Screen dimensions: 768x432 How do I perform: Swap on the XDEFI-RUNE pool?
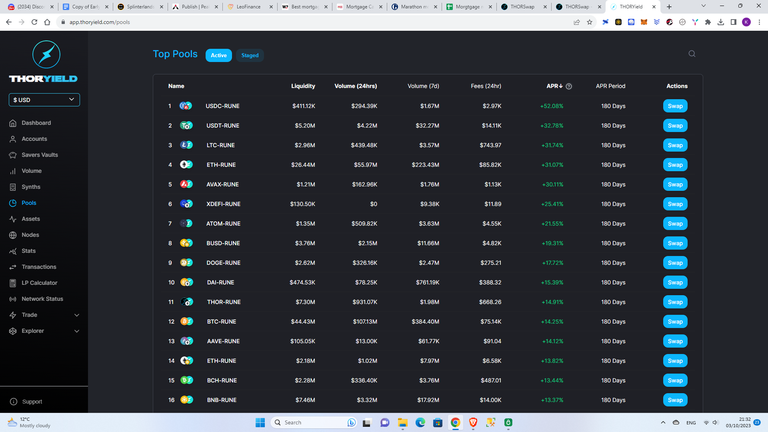tap(675, 204)
